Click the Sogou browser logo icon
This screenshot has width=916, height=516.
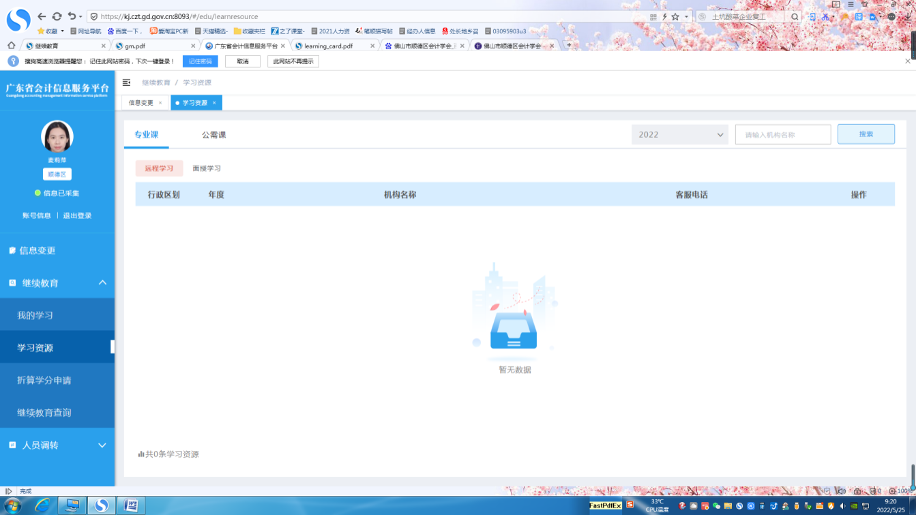click(x=18, y=20)
